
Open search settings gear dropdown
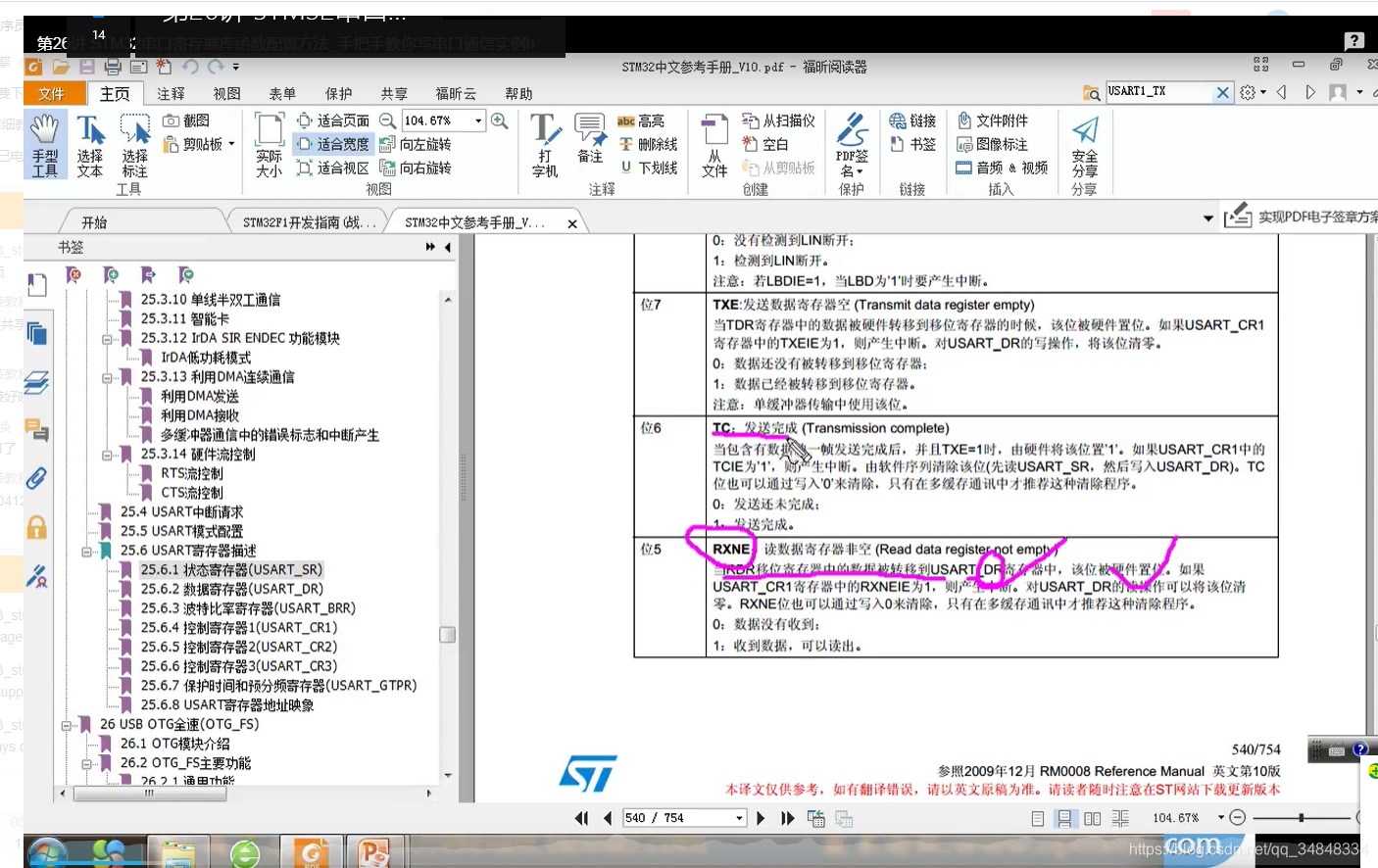click(x=1253, y=92)
